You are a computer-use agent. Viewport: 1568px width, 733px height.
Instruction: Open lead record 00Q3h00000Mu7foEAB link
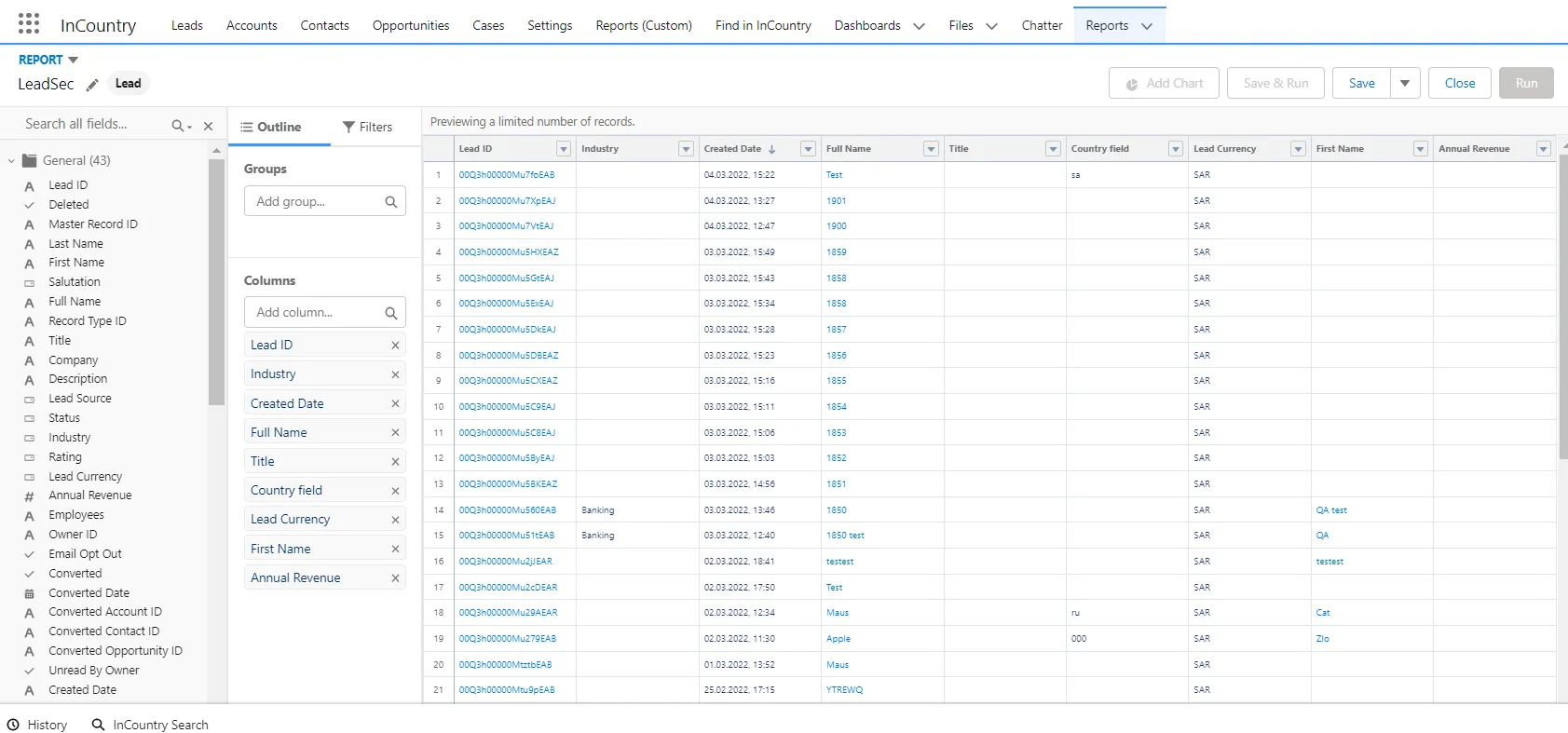pyautogui.click(x=506, y=175)
